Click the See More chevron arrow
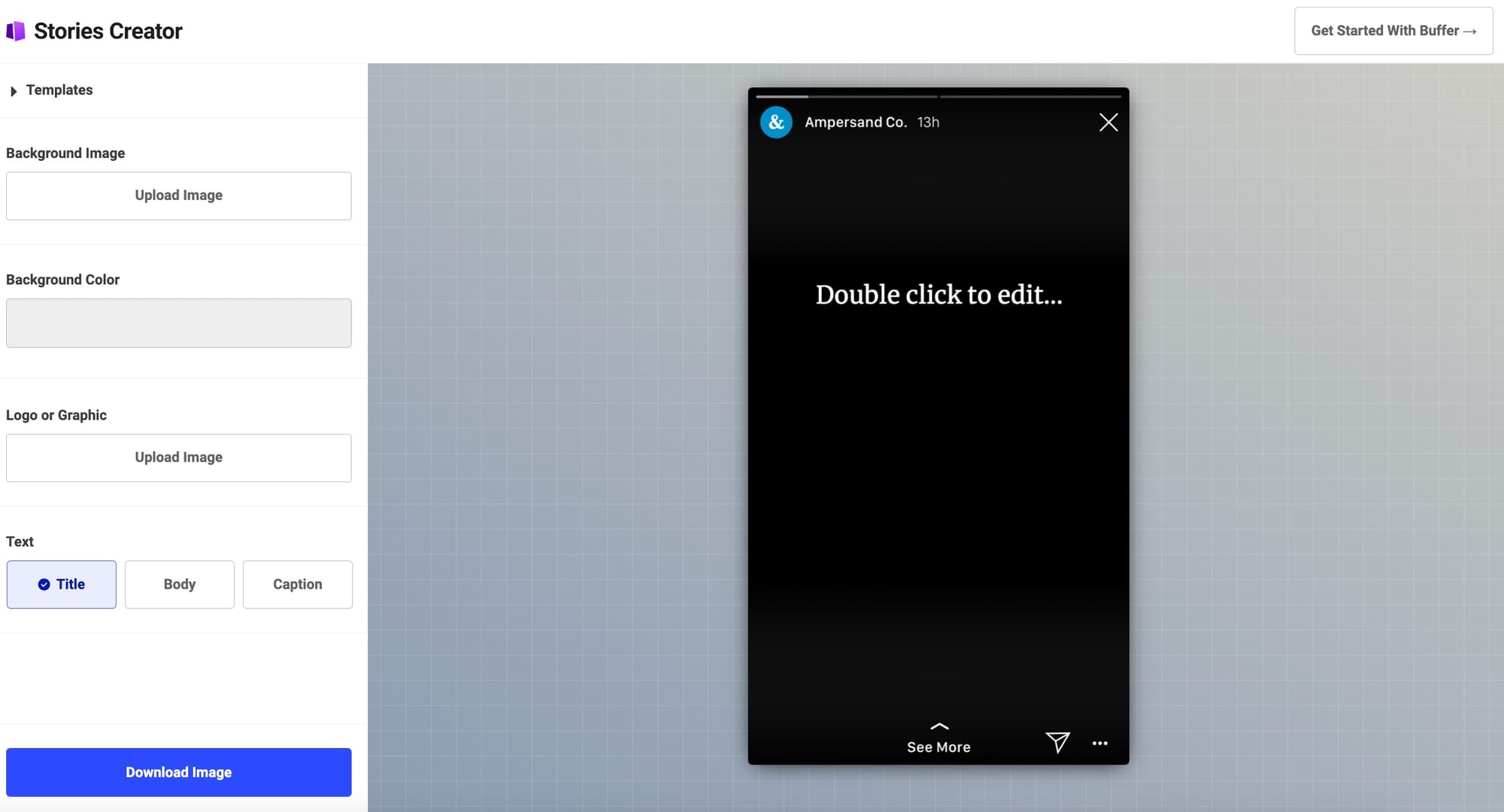Image resolution: width=1504 pixels, height=812 pixels. [939, 726]
